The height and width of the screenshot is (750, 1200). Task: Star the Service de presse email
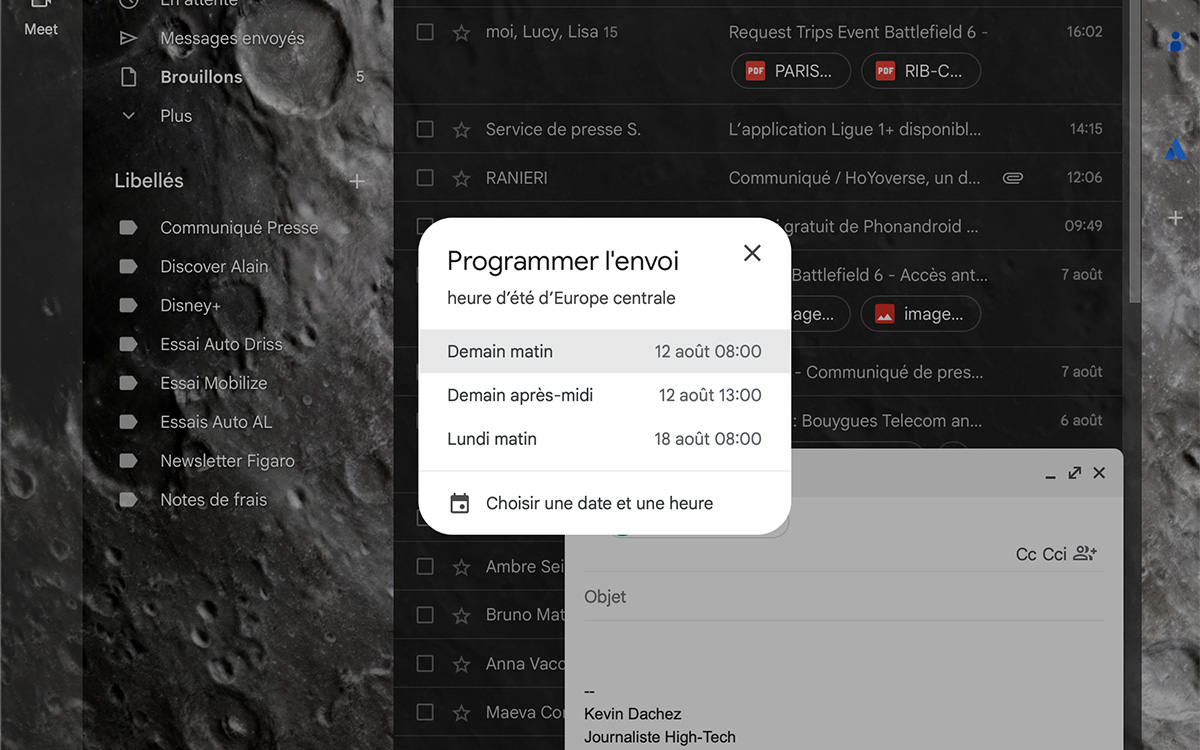click(x=461, y=129)
